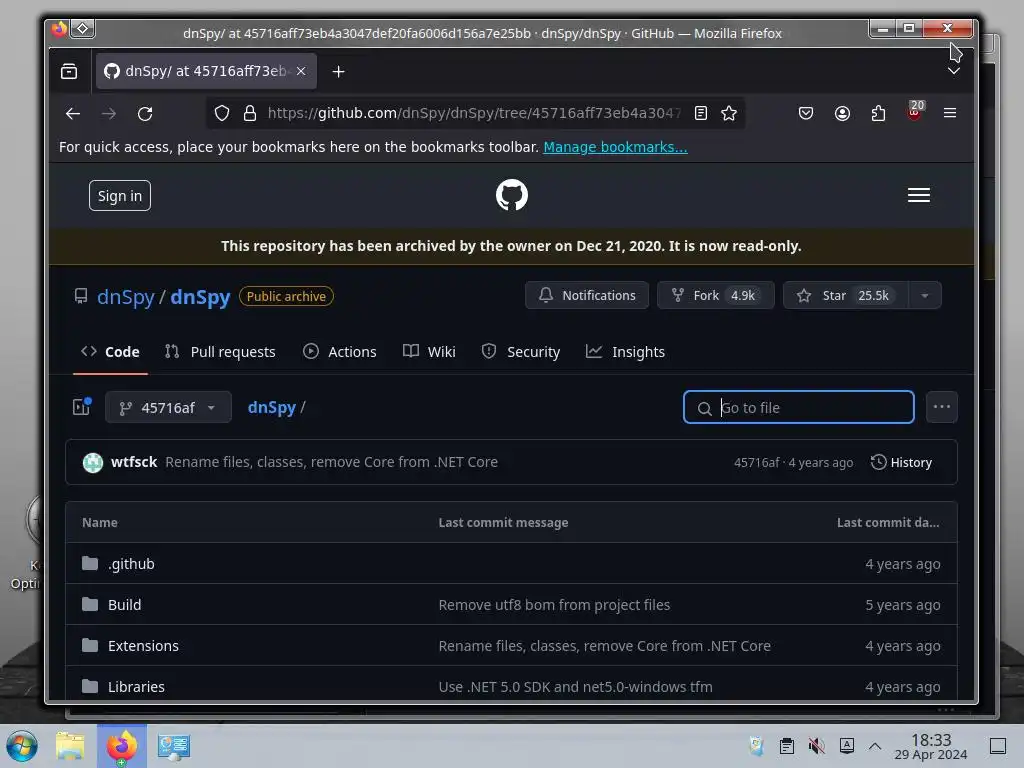Open the Firefox account icon
This screenshot has width=1024, height=768.
(842, 114)
